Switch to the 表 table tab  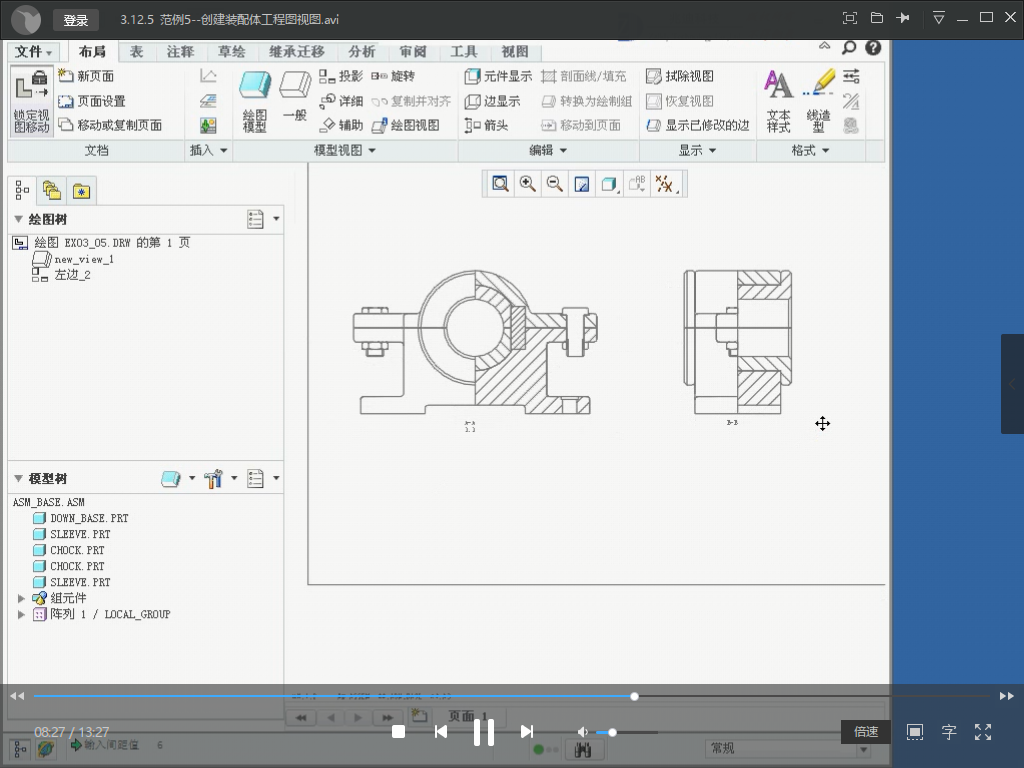tap(136, 52)
